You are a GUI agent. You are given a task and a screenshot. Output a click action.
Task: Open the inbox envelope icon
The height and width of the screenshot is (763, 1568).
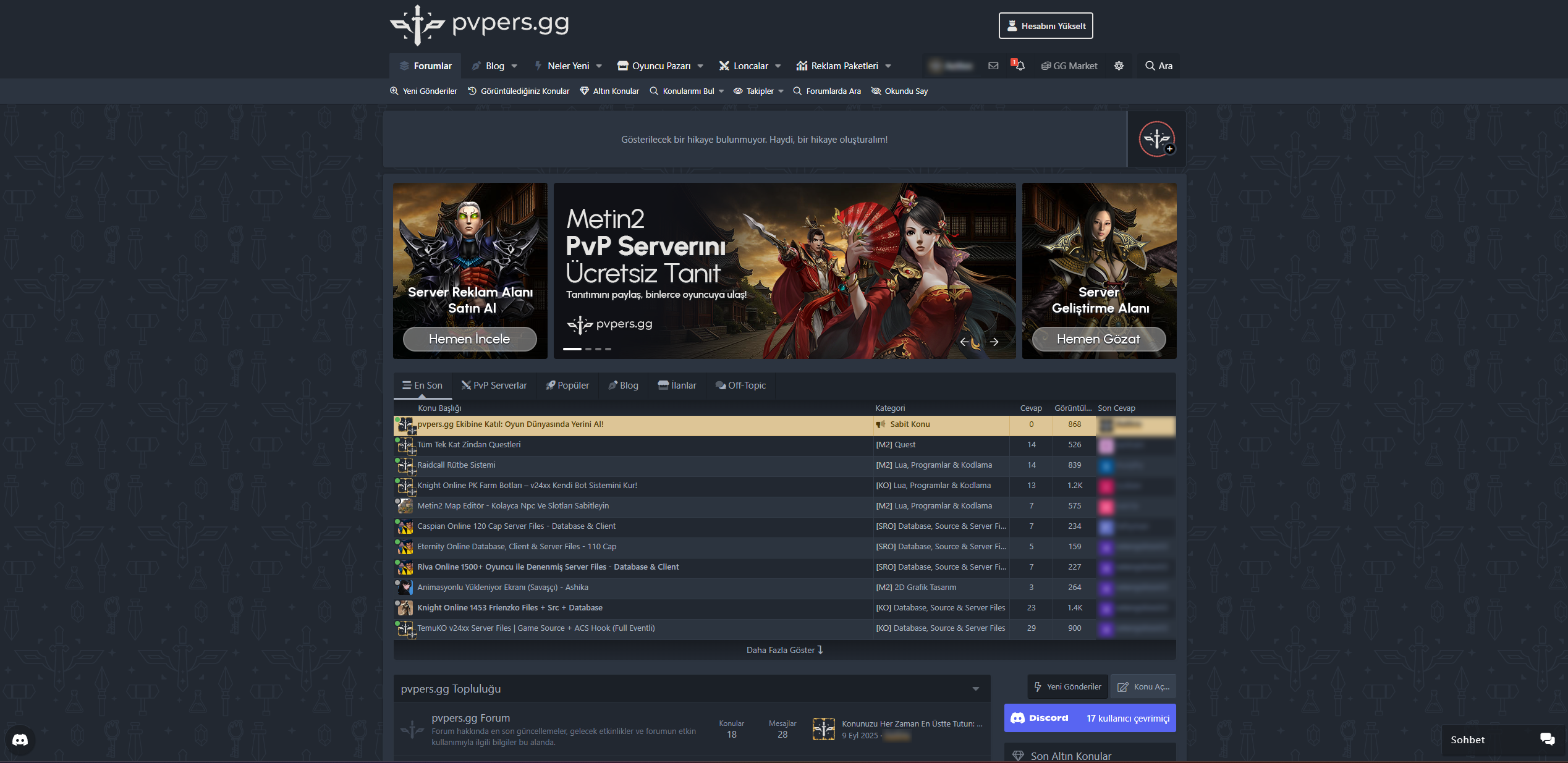coord(993,66)
